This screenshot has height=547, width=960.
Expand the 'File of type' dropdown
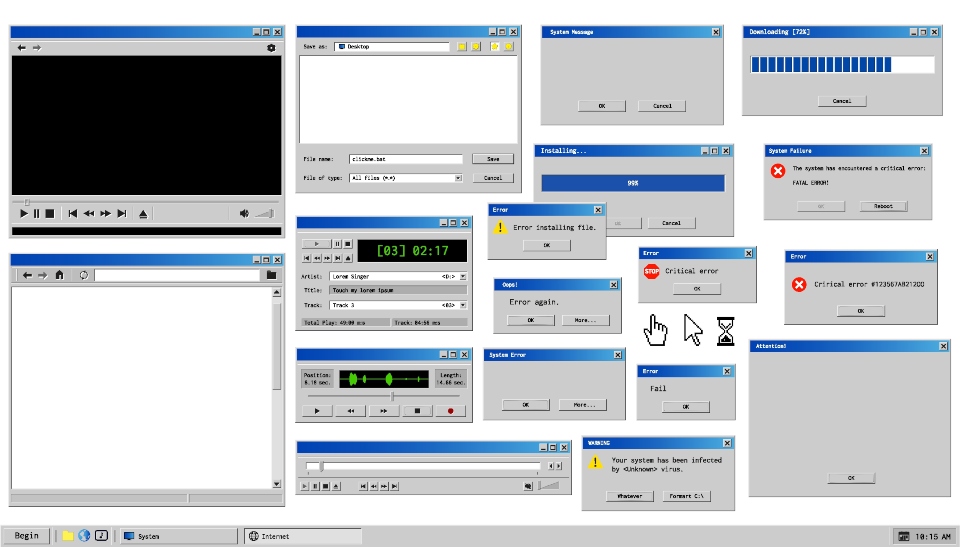coord(458,178)
